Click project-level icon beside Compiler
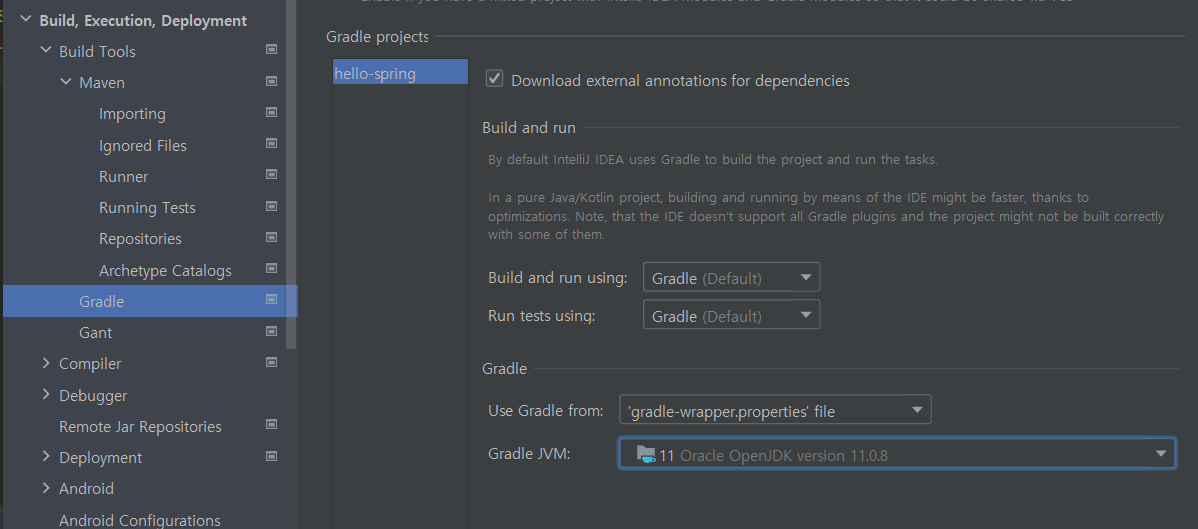 click(271, 362)
